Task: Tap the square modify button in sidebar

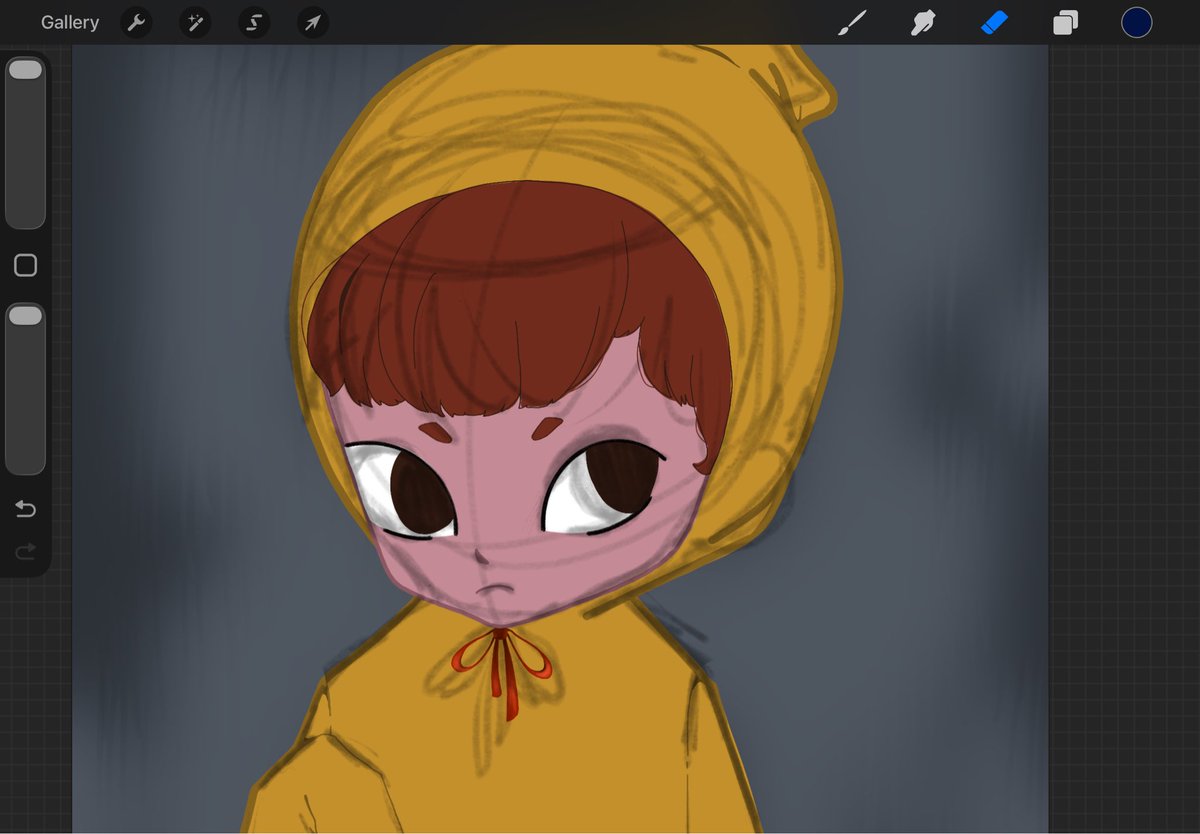Action: click(x=25, y=265)
